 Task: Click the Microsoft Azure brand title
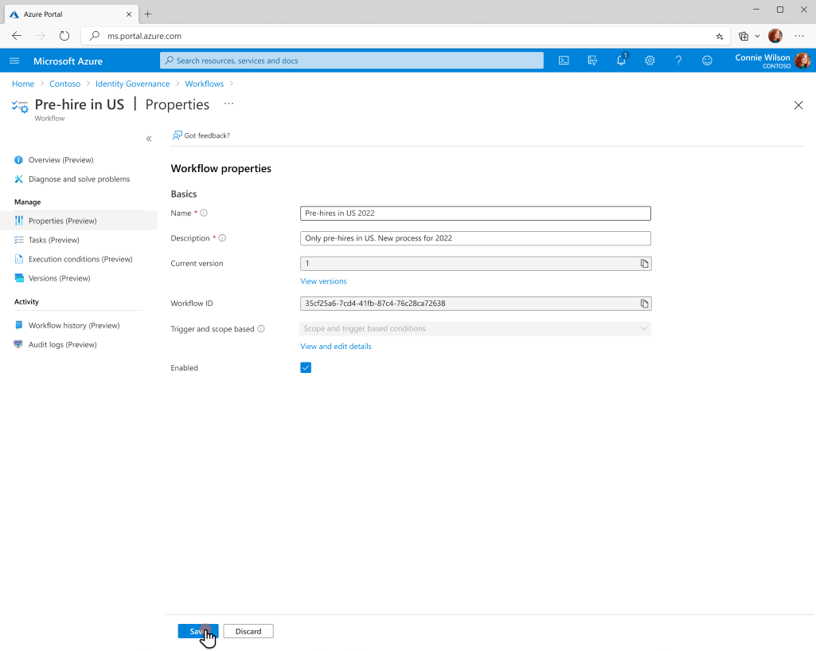pyautogui.click(x=68, y=61)
